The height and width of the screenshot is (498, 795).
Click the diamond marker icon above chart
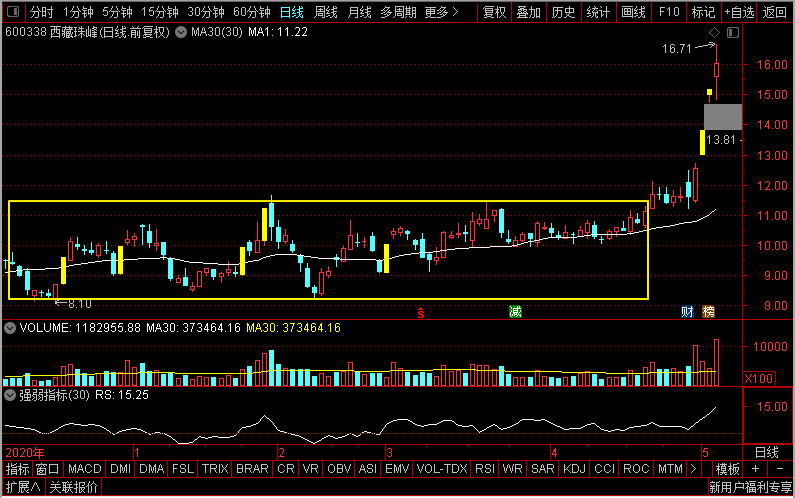point(714,32)
